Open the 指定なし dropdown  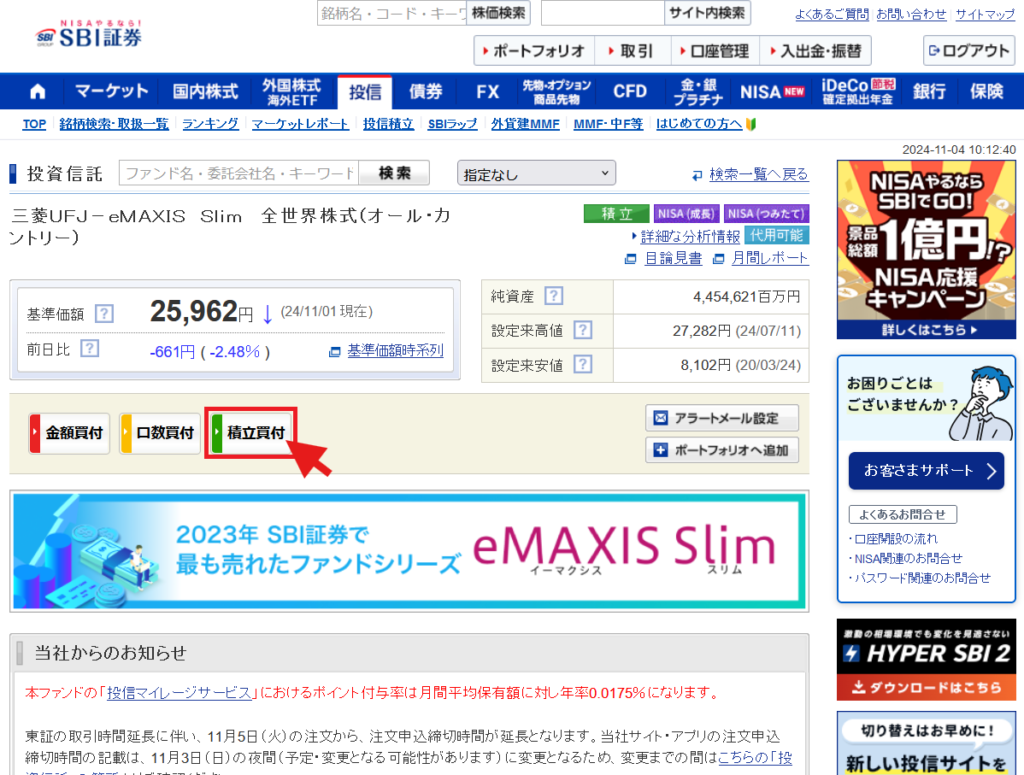pyautogui.click(x=536, y=174)
